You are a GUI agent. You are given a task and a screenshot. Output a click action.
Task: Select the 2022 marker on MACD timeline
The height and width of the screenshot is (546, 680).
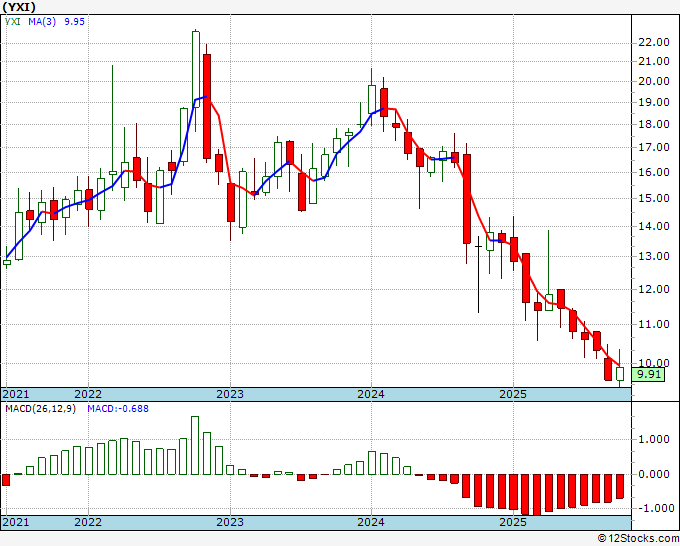click(88, 522)
